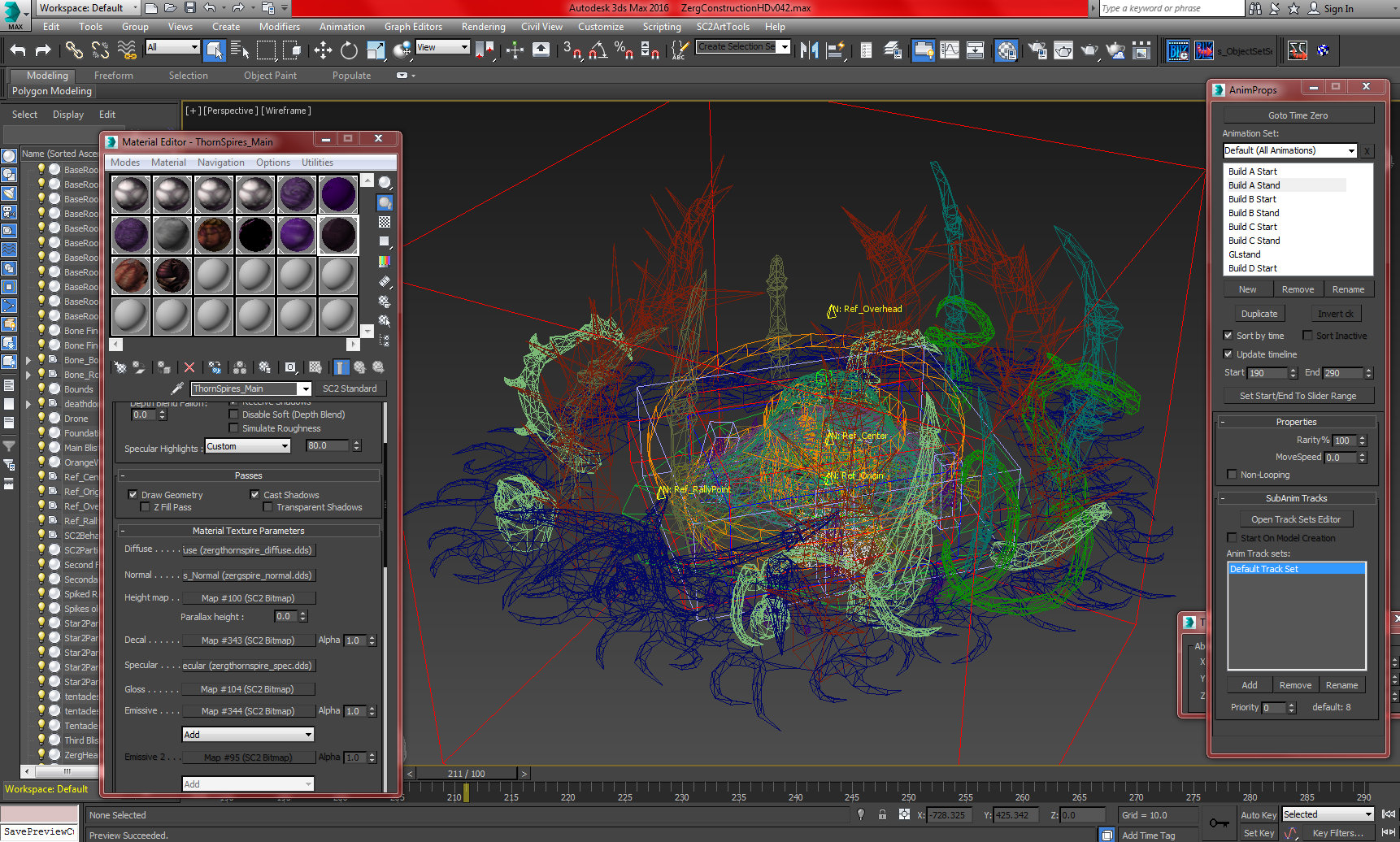Enable Disable Soft (Depth Blend) checkbox
This screenshot has width=1400, height=842.
(x=234, y=414)
